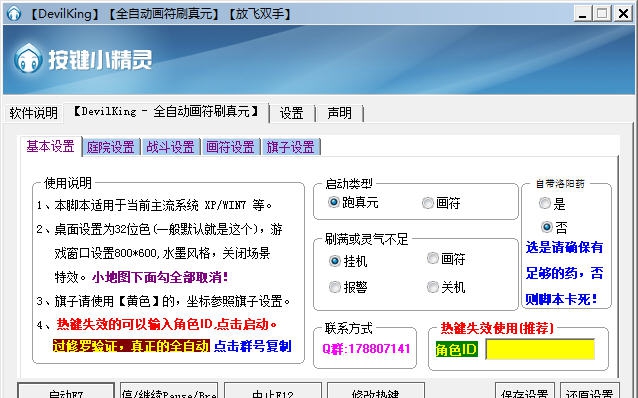Select 是 for 自带洛阳药
Viewport: 638px width, 398px height.
coord(552,203)
